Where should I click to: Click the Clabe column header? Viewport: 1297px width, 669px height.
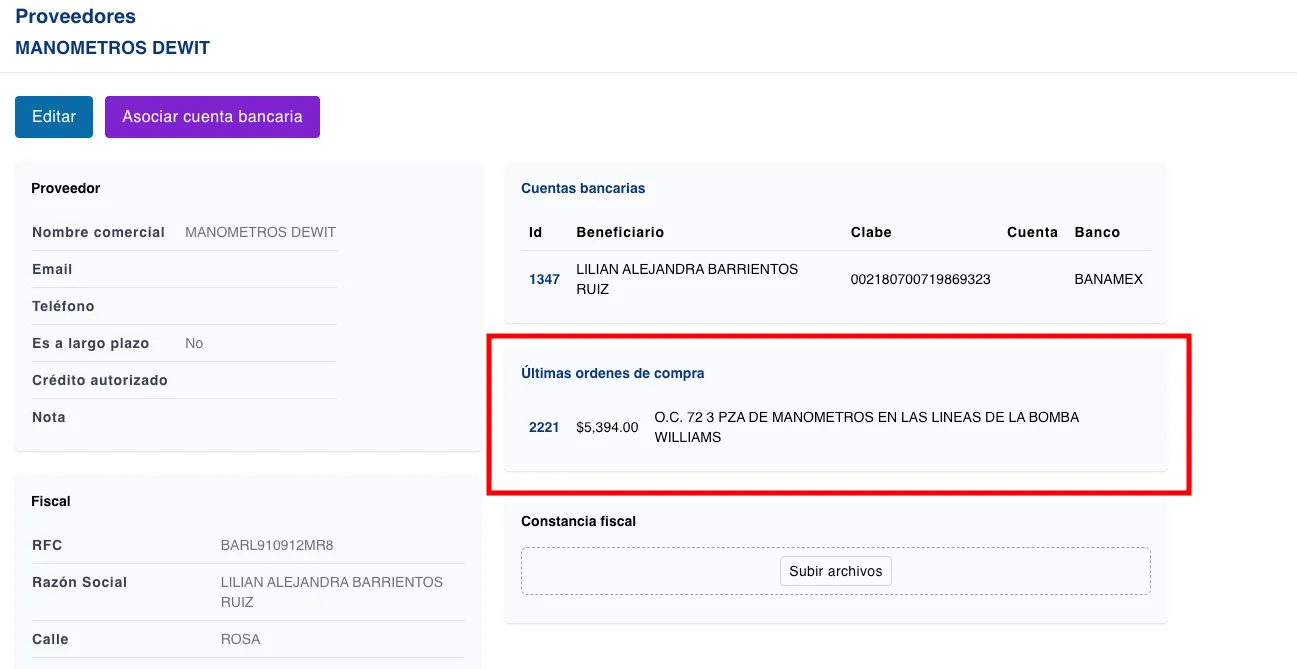871,232
